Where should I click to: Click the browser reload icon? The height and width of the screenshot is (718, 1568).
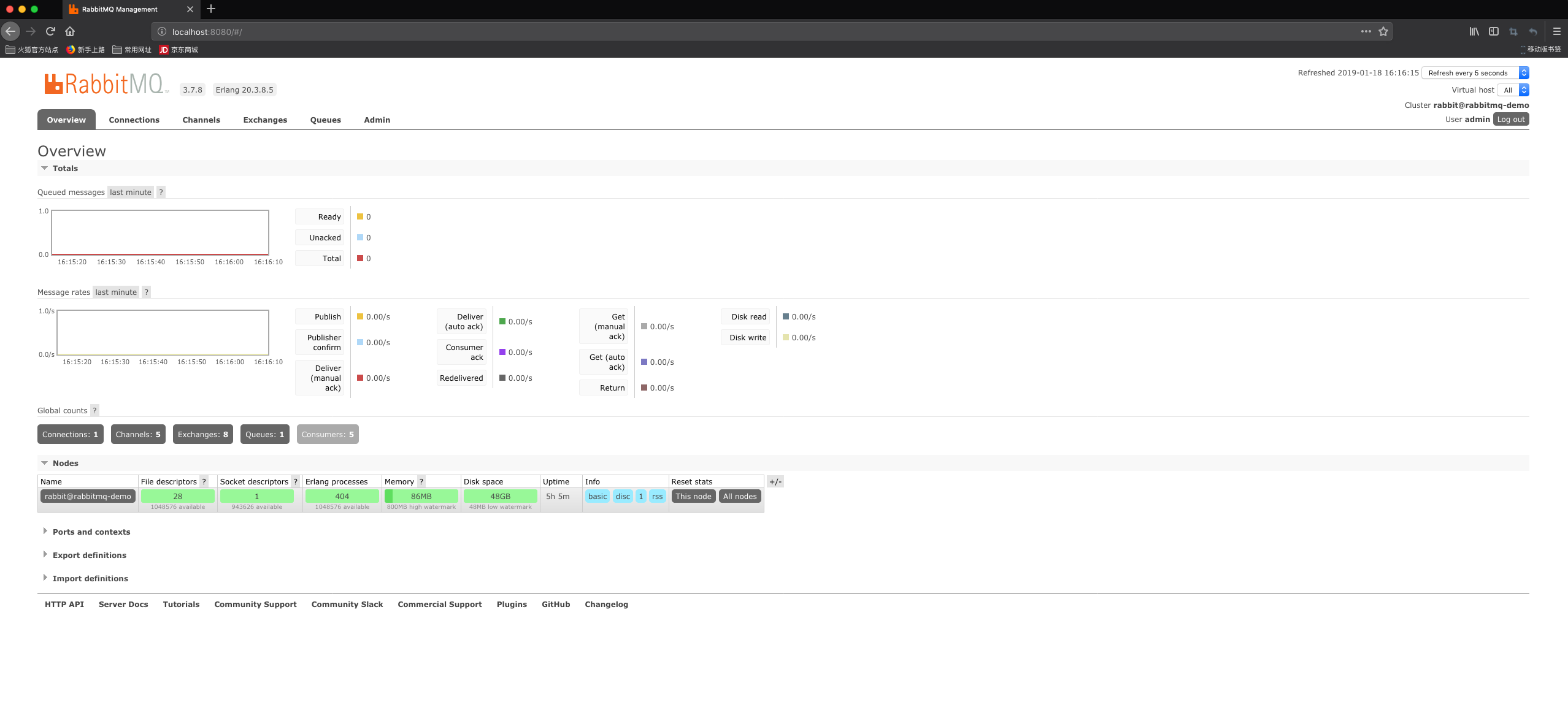[50, 31]
